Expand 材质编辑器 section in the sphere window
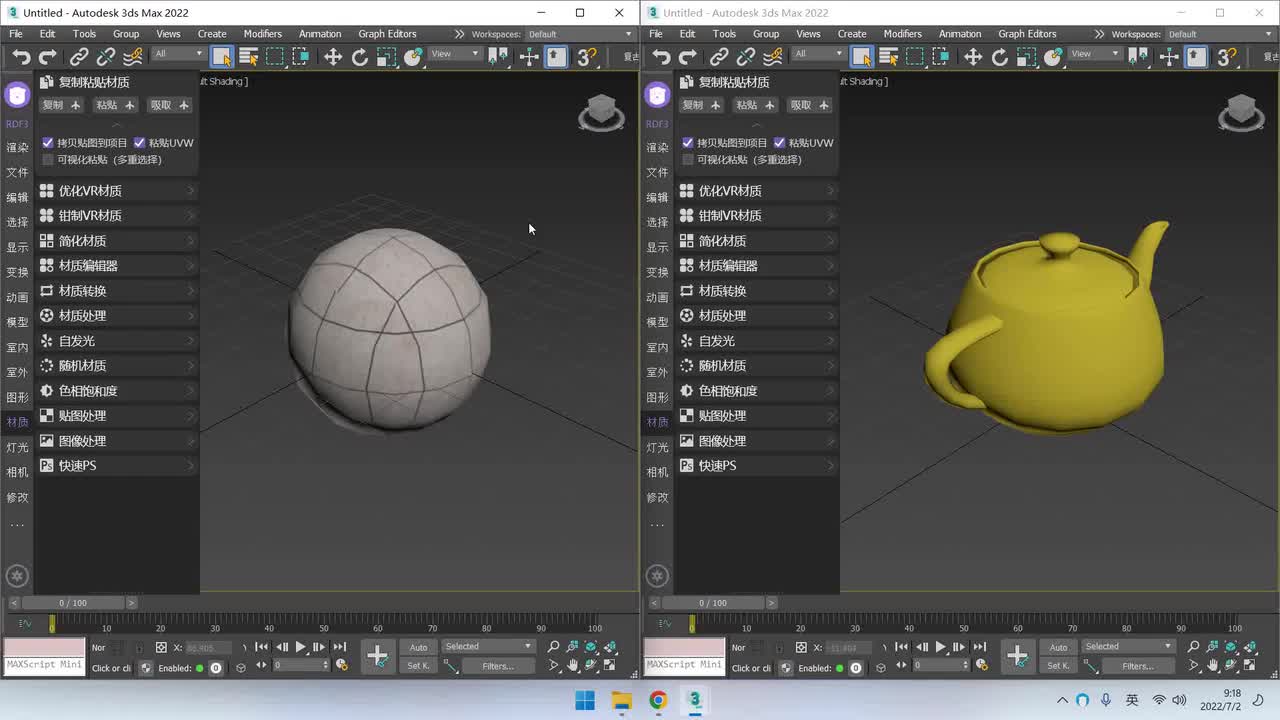The width and height of the screenshot is (1280, 720). [x=118, y=266]
